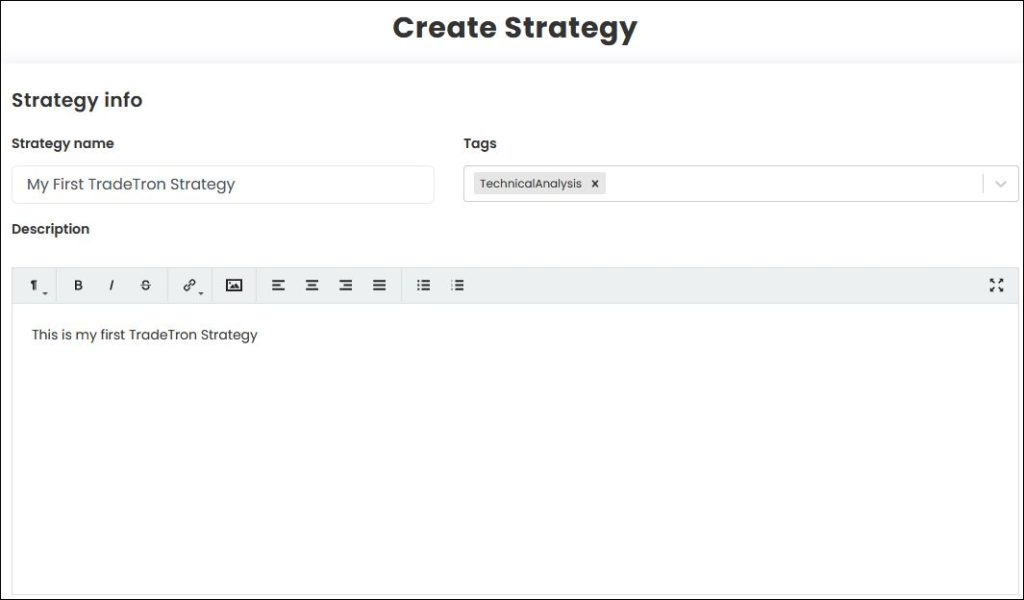Click inside the description text area
Screen dimensions: 1024x600
pos(515,460)
